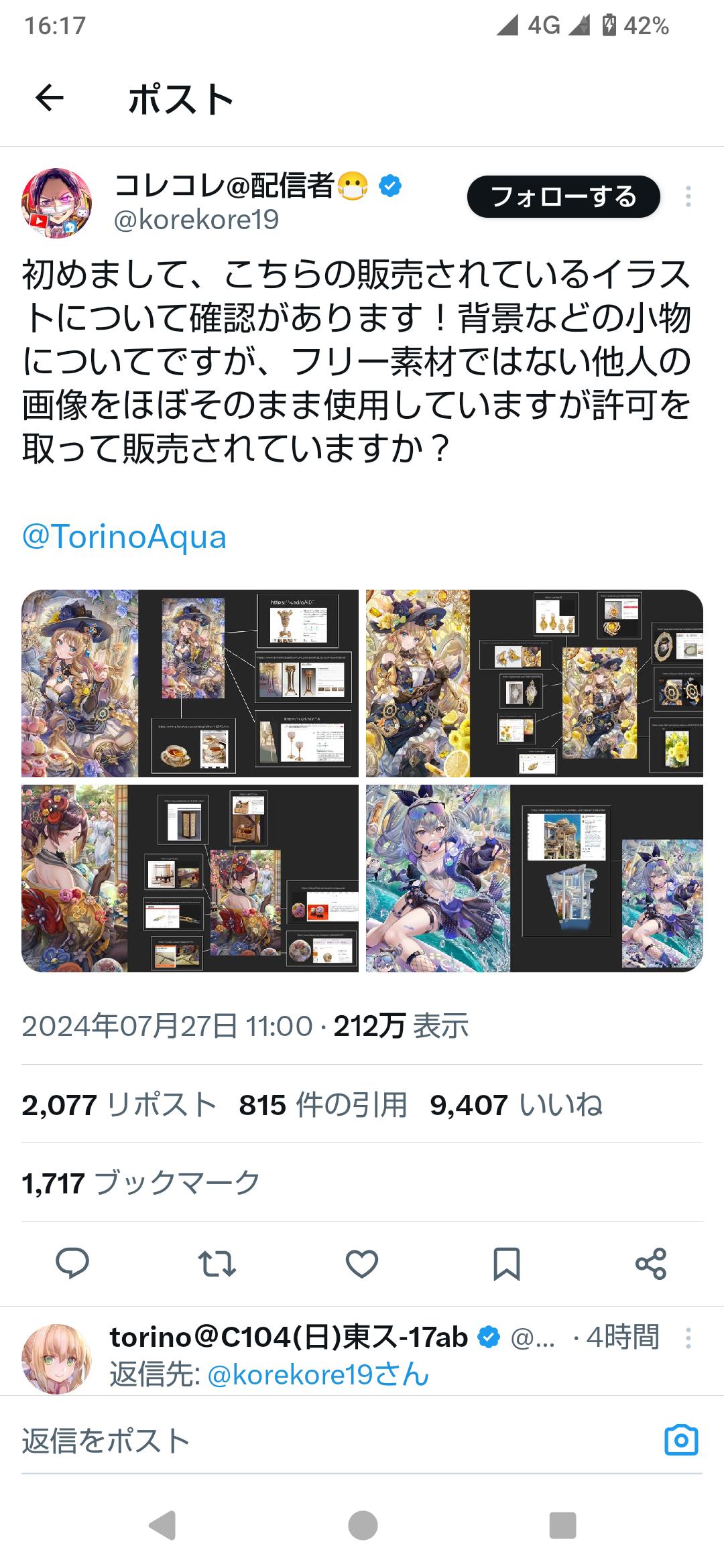
Task: Open the torino reply avatar
Action: [57, 1359]
